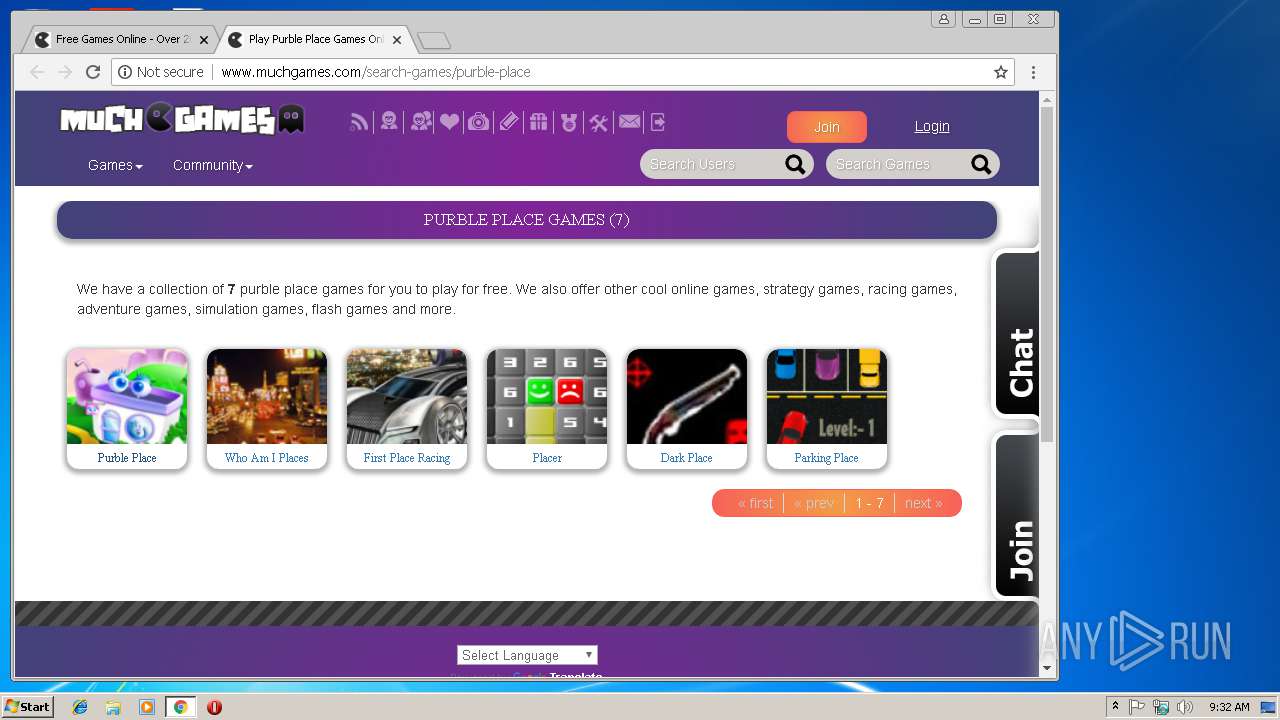1280x720 pixels.
Task: Click the Start button
Action: (28, 707)
